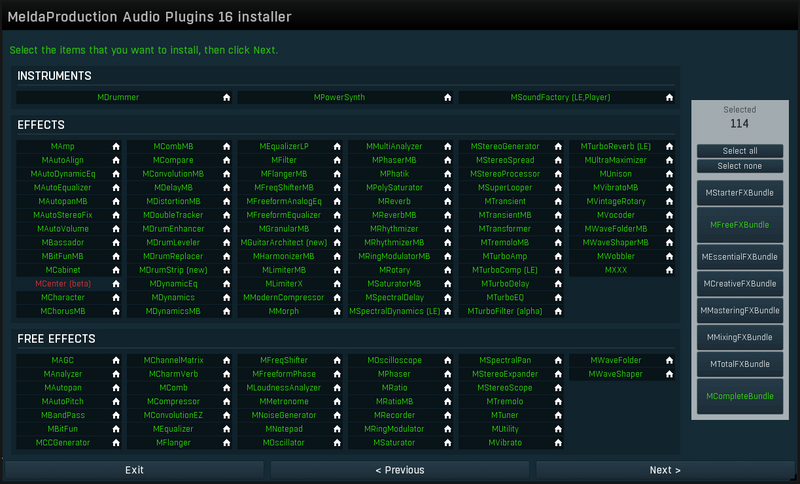Click the home icon next to MTurboReverb (LE)

tap(669, 146)
